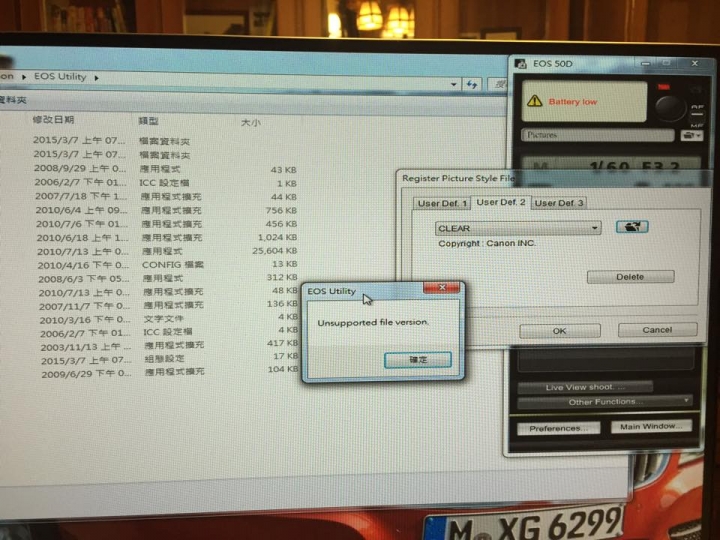The height and width of the screenshot is (540, 720).
Task: Open Preferences in the EOS 50D window
Action: point(558,428)
